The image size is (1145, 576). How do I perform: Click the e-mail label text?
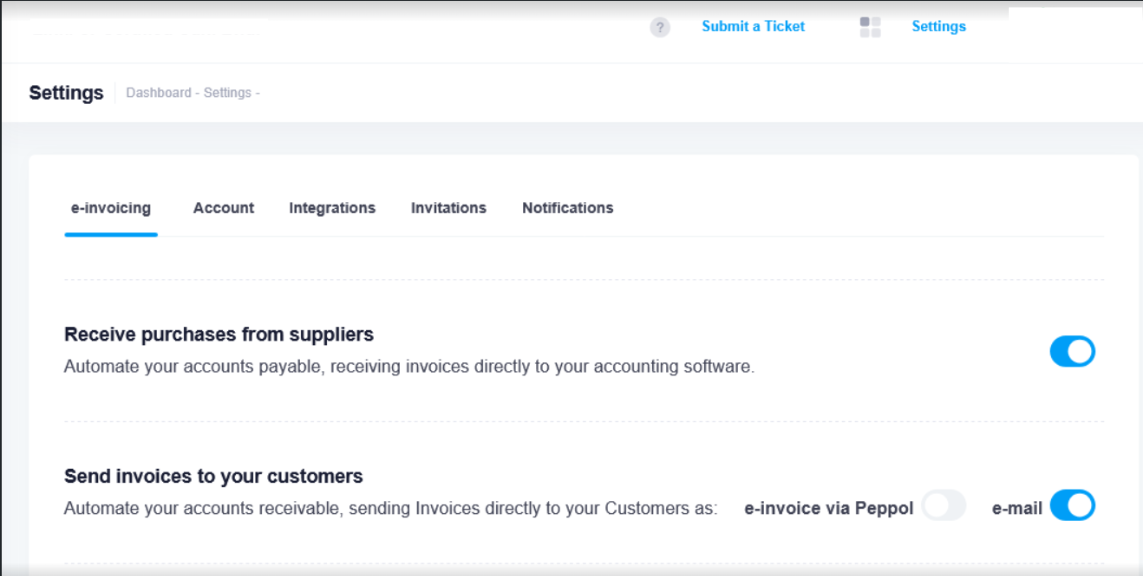point(1017,508)
